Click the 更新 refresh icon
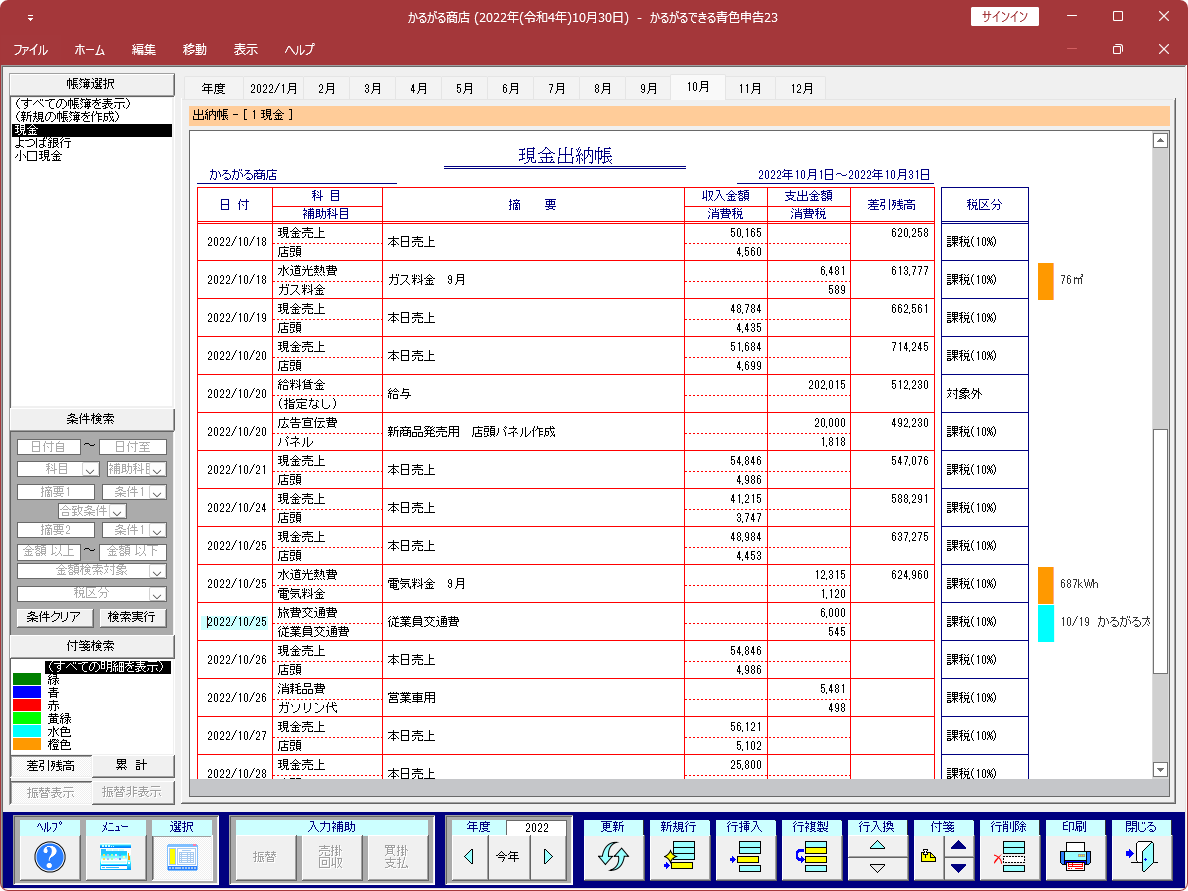 coord(613,857)
